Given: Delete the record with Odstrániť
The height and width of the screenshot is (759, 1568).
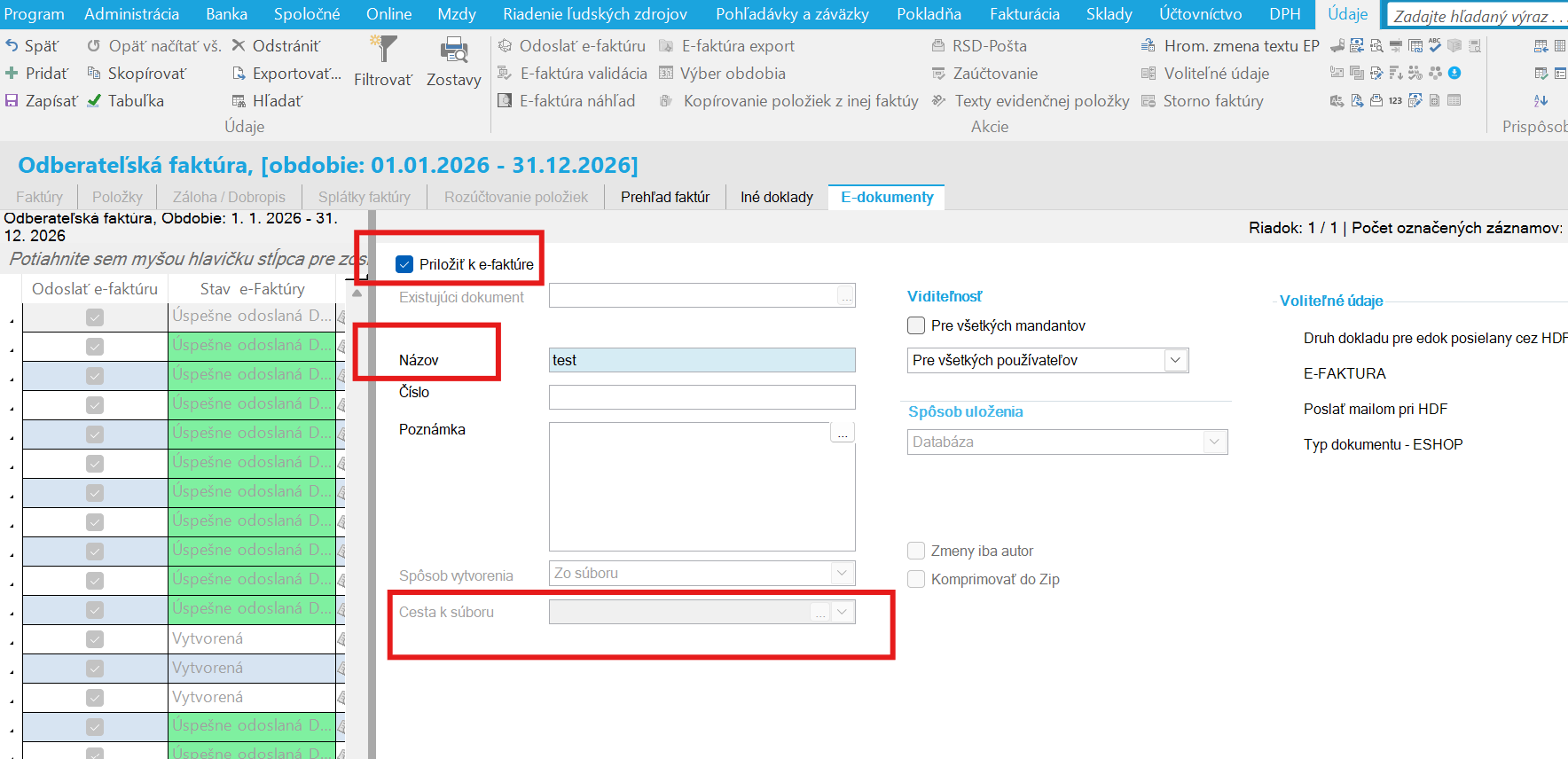Looking at the screenshot, I should [x=276, y=46].
